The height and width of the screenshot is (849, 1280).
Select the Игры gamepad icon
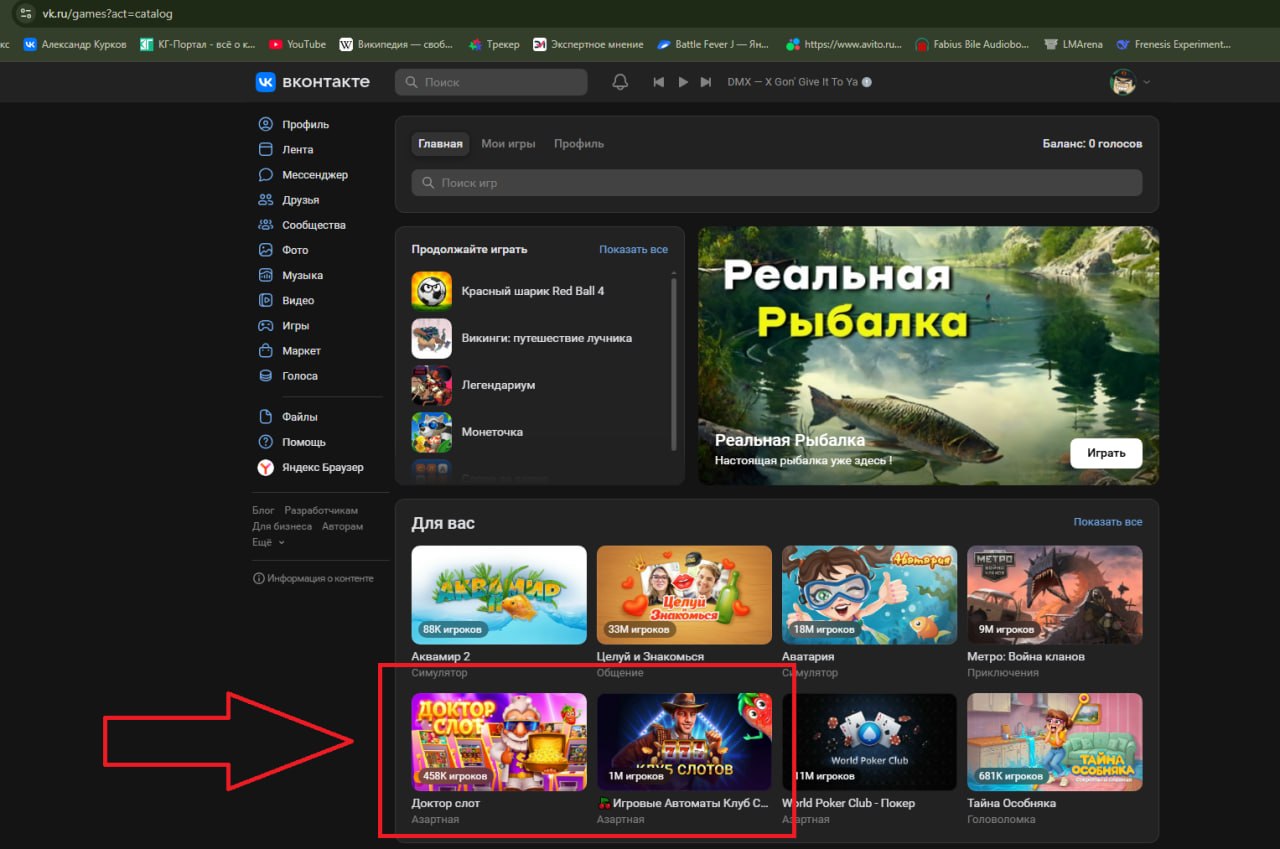(x=265, y=326)
